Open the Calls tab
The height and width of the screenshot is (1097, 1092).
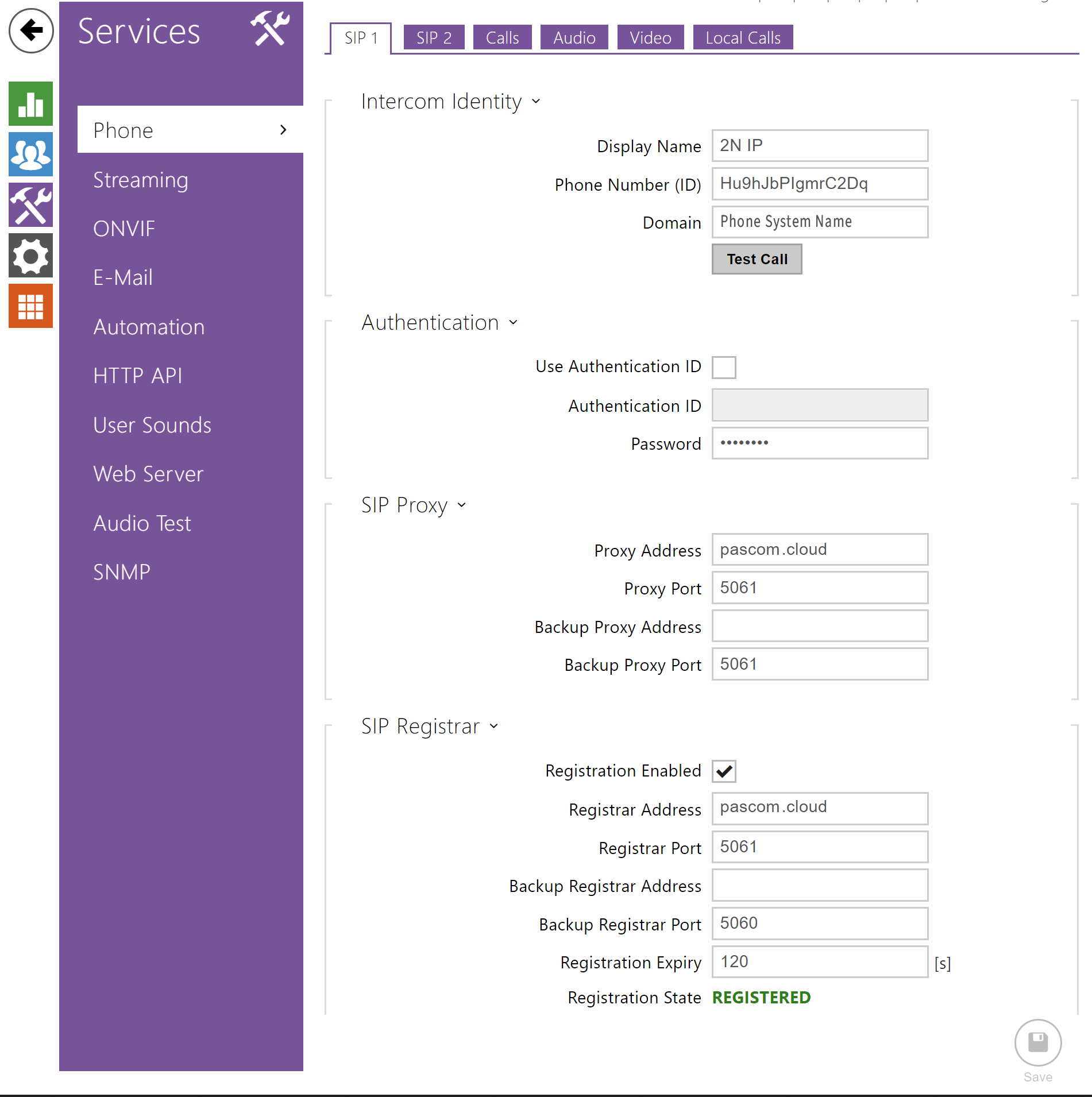[x=502, y=38]
